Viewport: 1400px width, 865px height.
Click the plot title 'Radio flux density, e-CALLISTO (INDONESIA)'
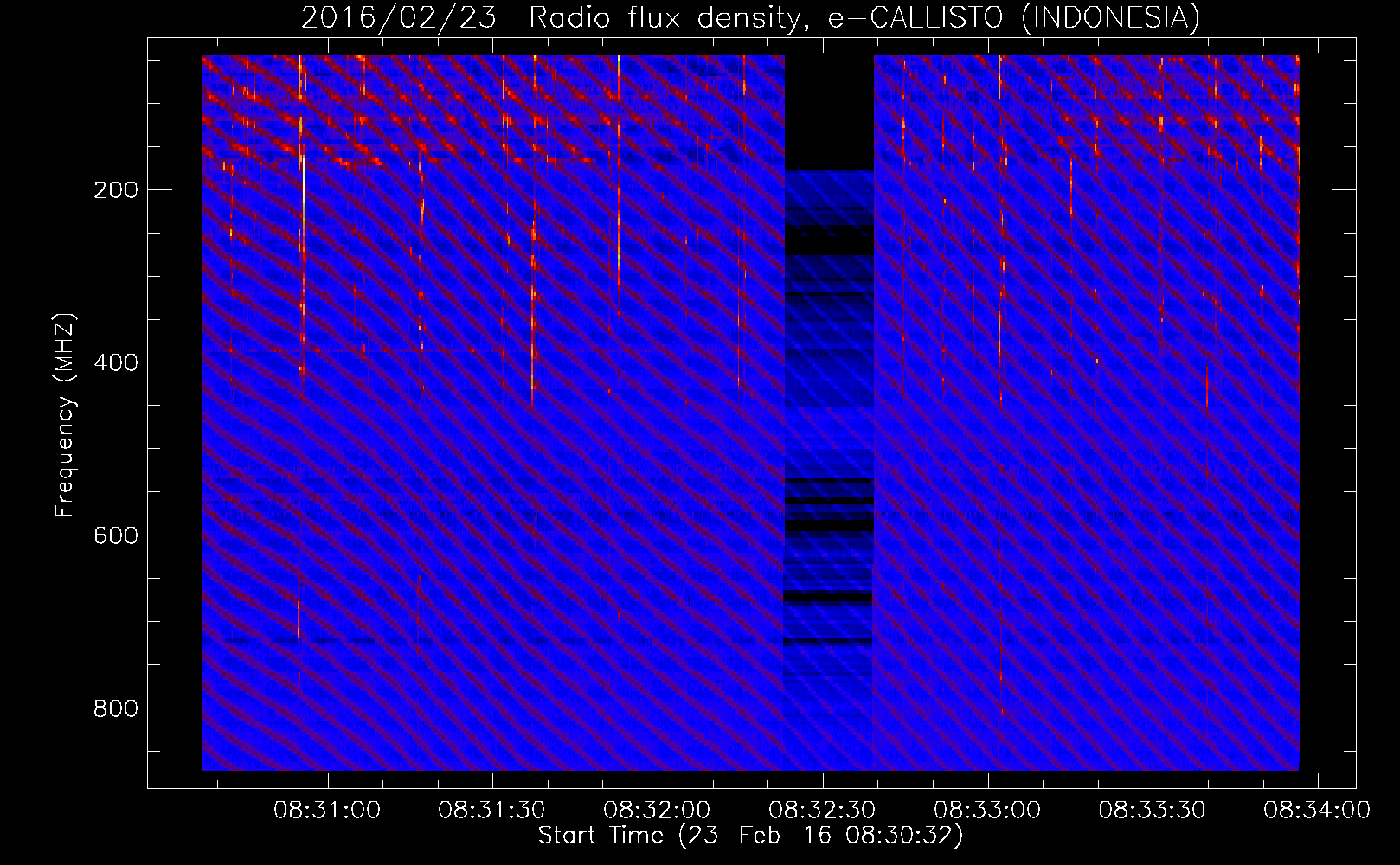point(864,17)
